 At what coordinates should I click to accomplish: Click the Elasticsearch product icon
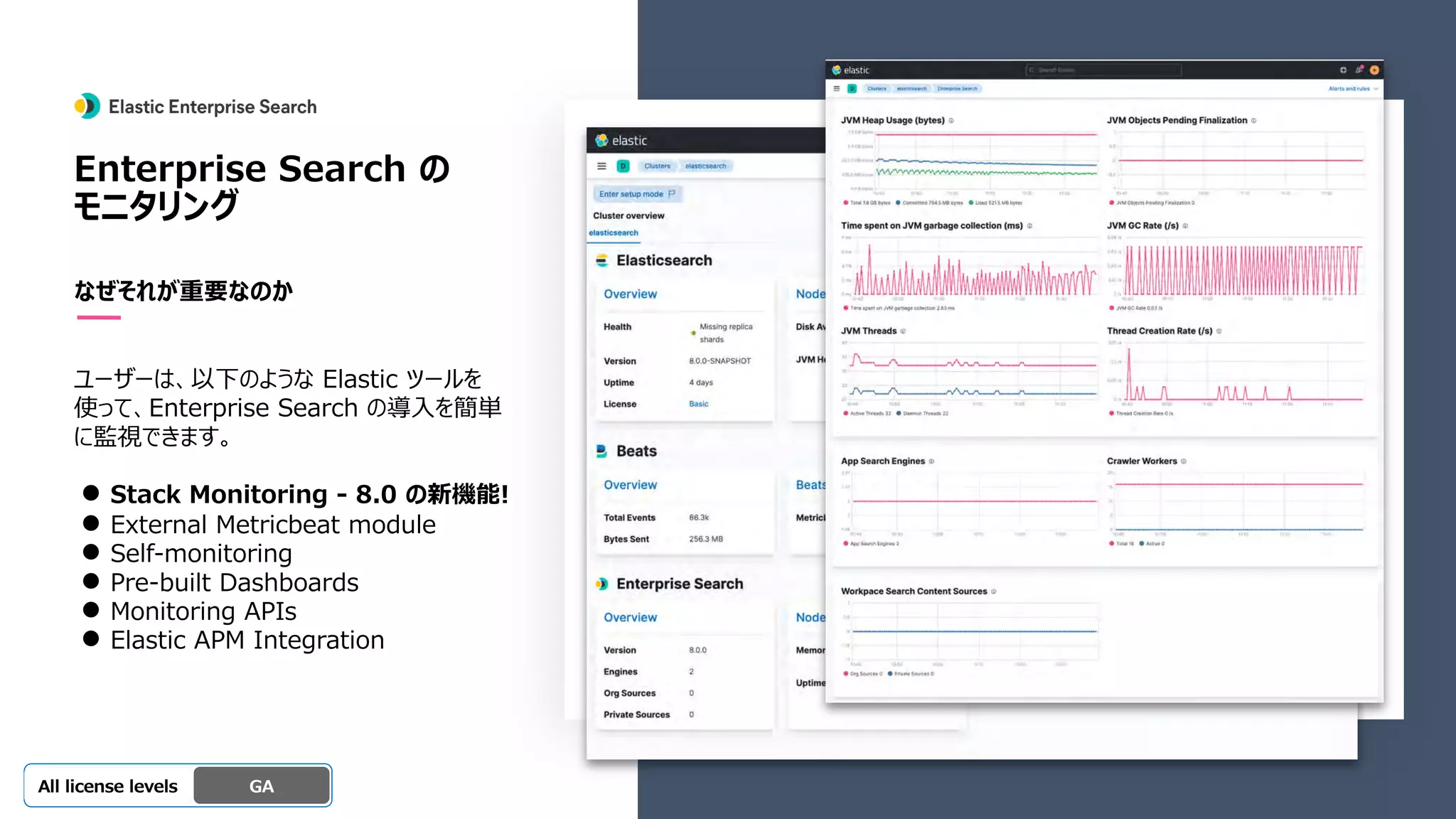(x=602, y=260)
